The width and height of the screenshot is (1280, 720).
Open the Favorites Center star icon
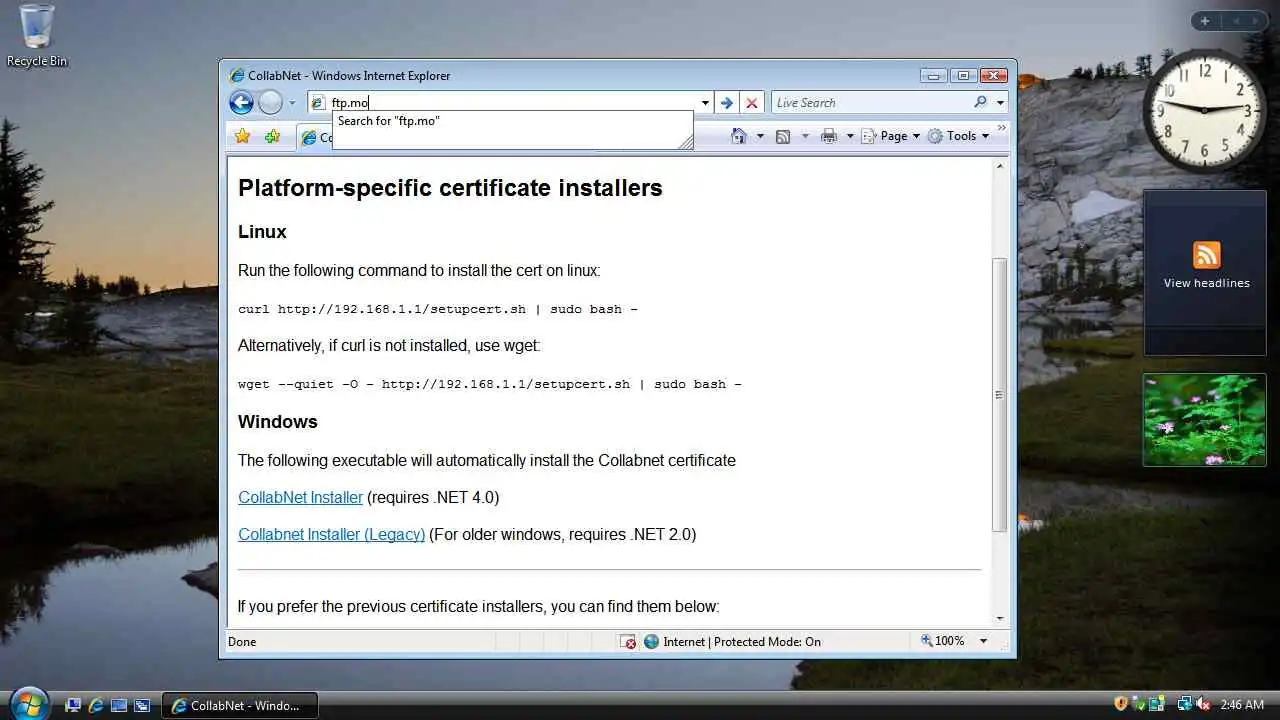tap(242, 136)
